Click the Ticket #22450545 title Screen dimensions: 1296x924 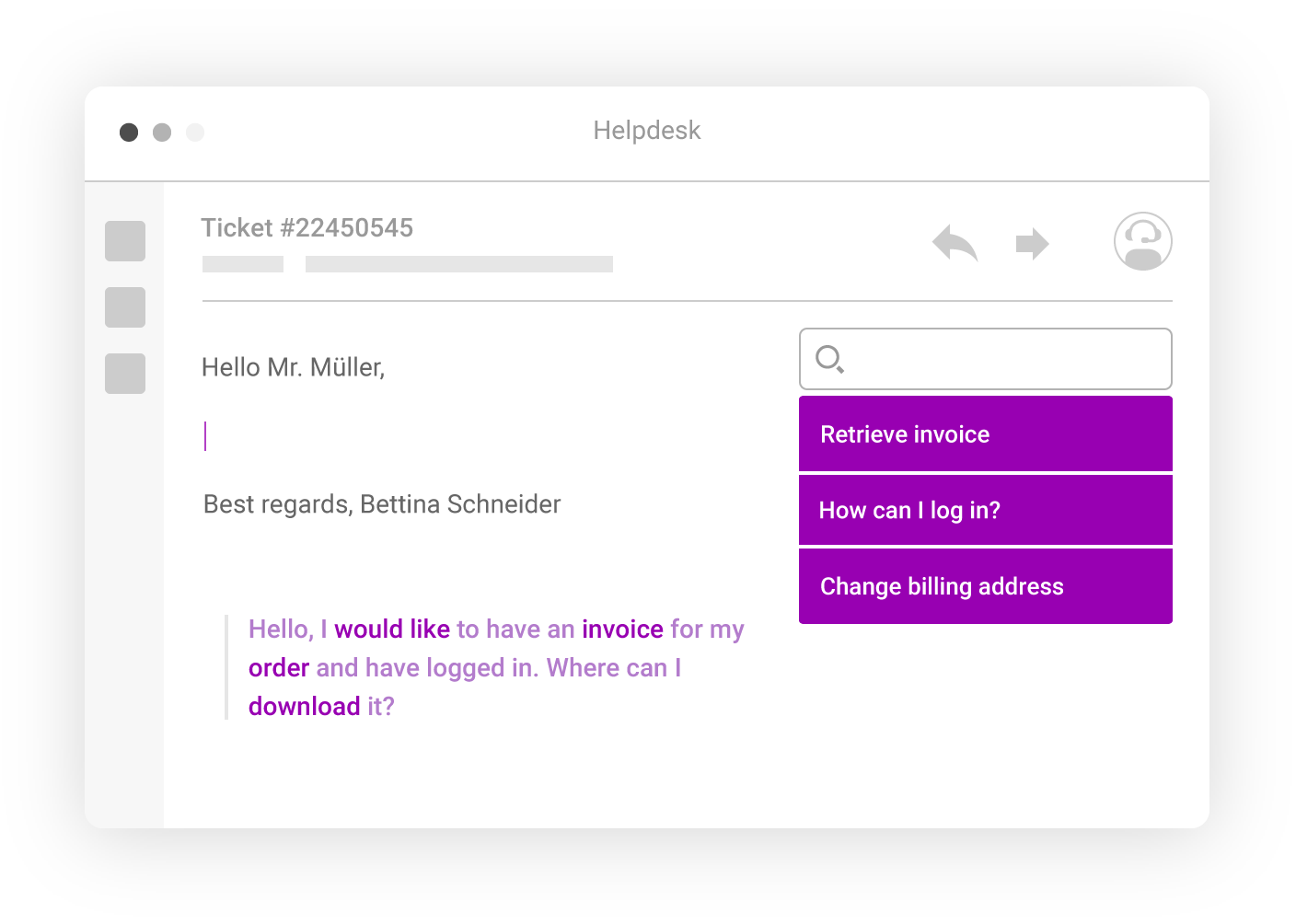pos(307,228)
